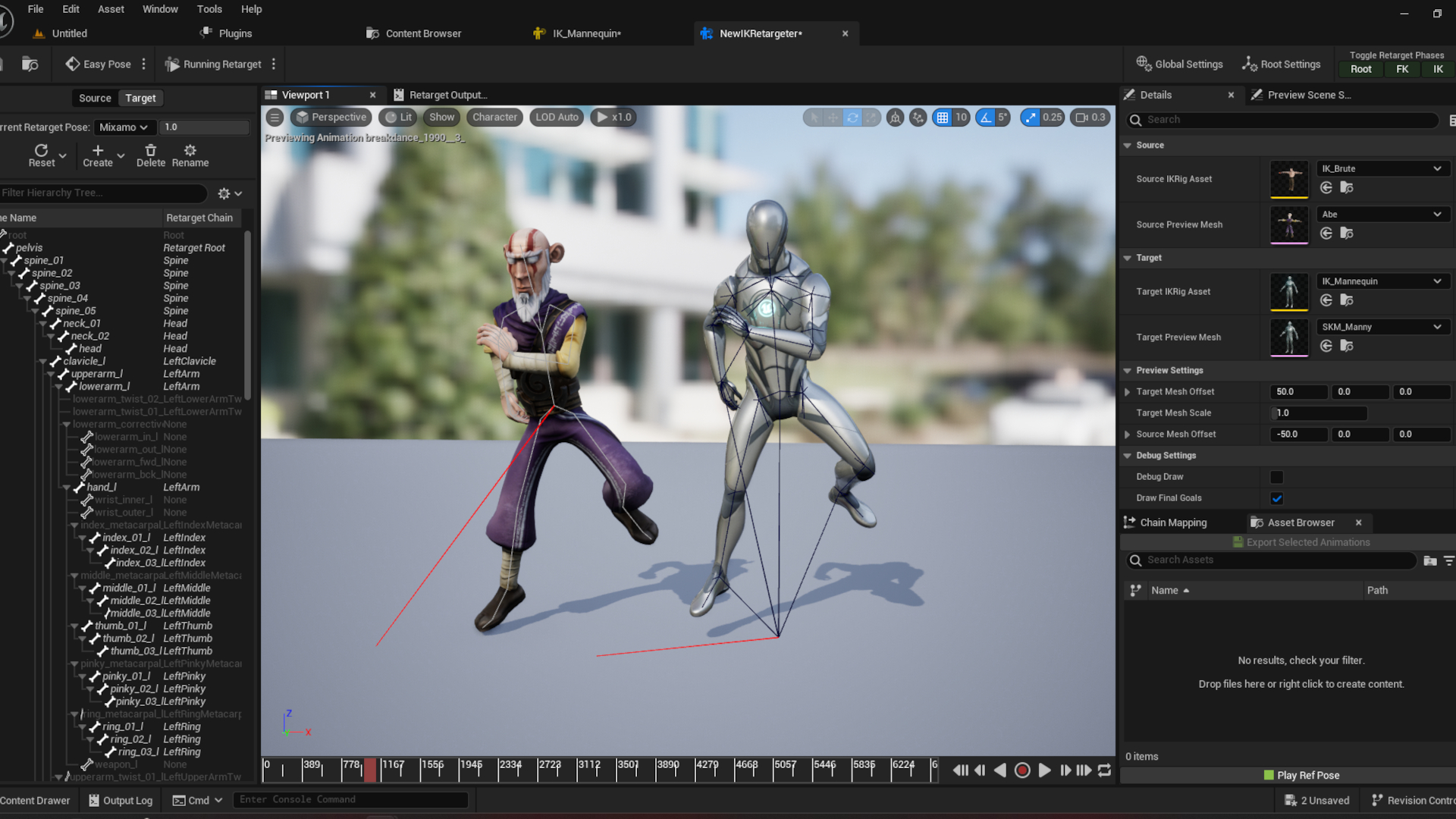Browse to IK_Brute asset in Content Browser
Viewport: 1456px width, 819px height.
point(1347,187)
